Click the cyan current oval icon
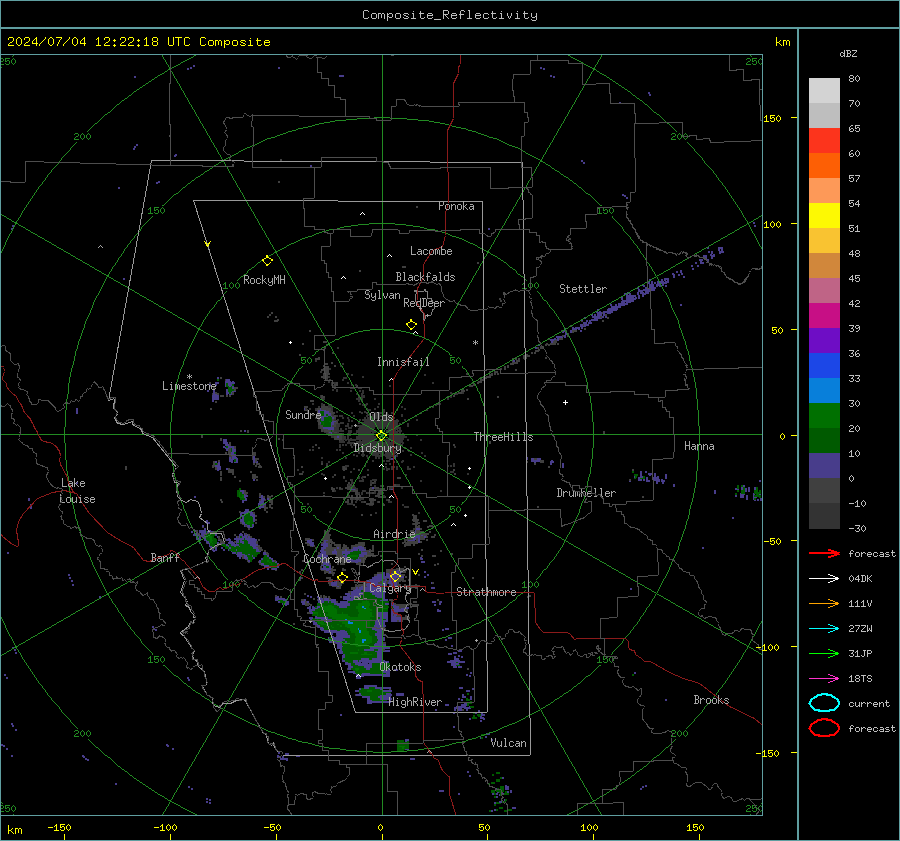The height and width of the screenshot is (841, 900). (824, 703)
